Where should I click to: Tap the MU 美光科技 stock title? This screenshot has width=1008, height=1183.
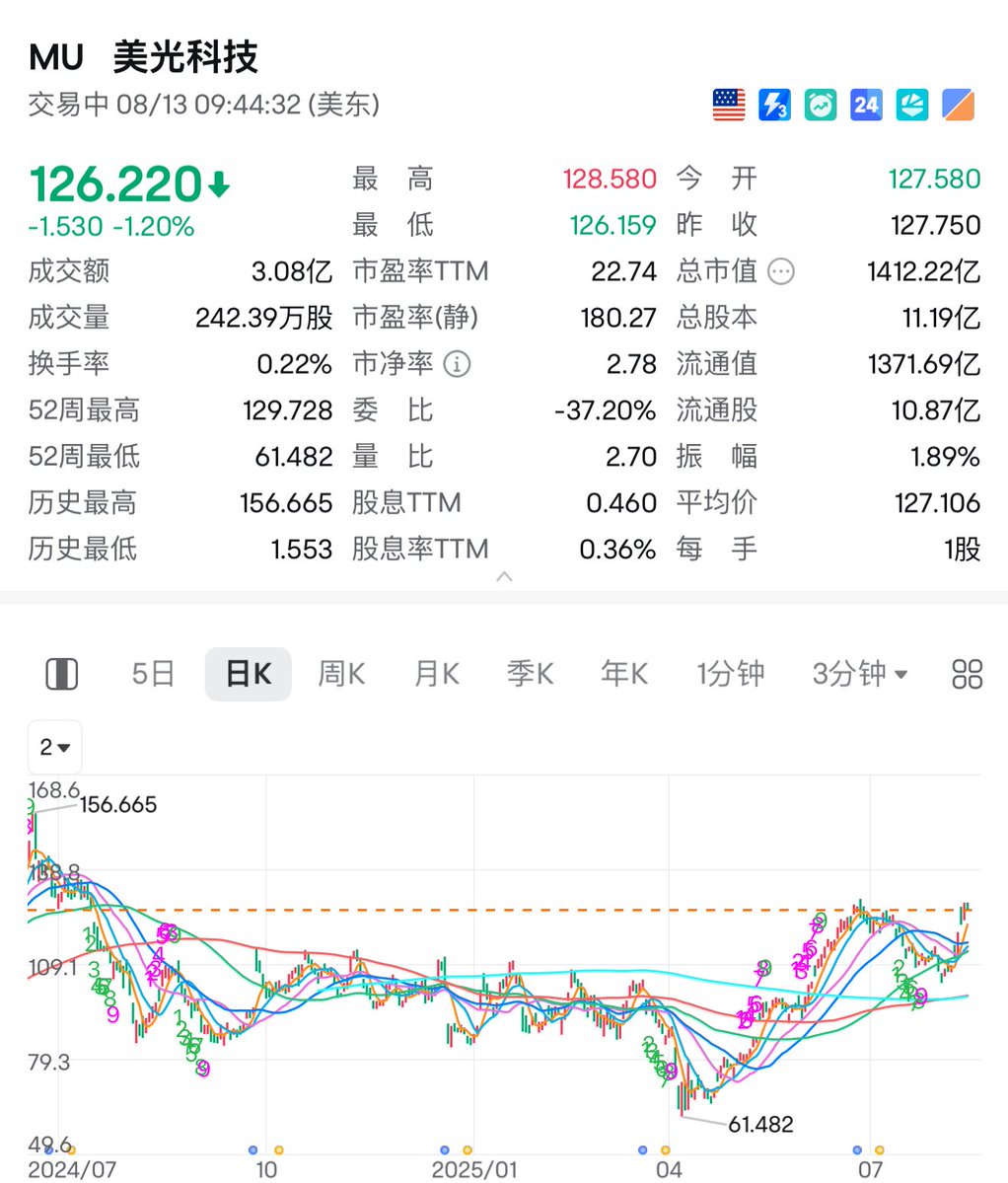pyautogui.click(x=143, y=56)
